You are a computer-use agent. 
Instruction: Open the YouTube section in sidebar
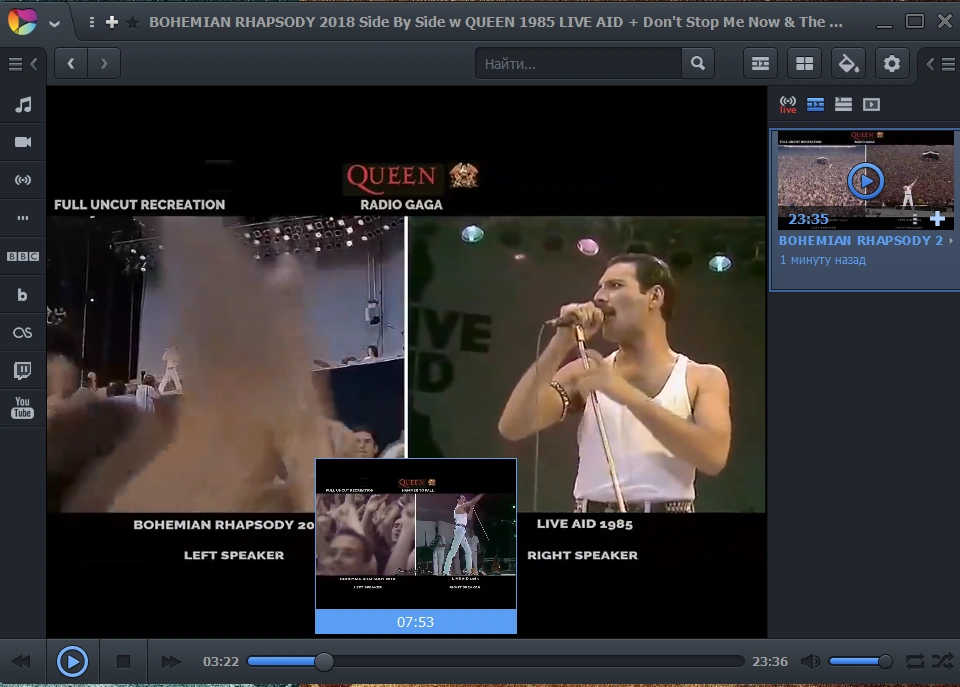pos(23,408)
